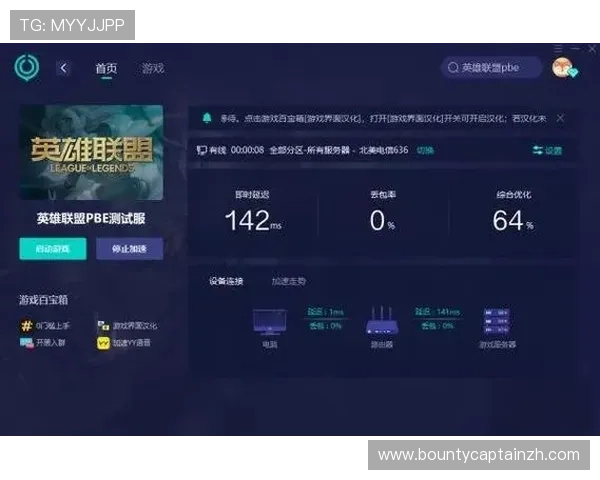Click the computer 电脑 device icon
Viewport: 600px width, 480px height.
point(269,322)
